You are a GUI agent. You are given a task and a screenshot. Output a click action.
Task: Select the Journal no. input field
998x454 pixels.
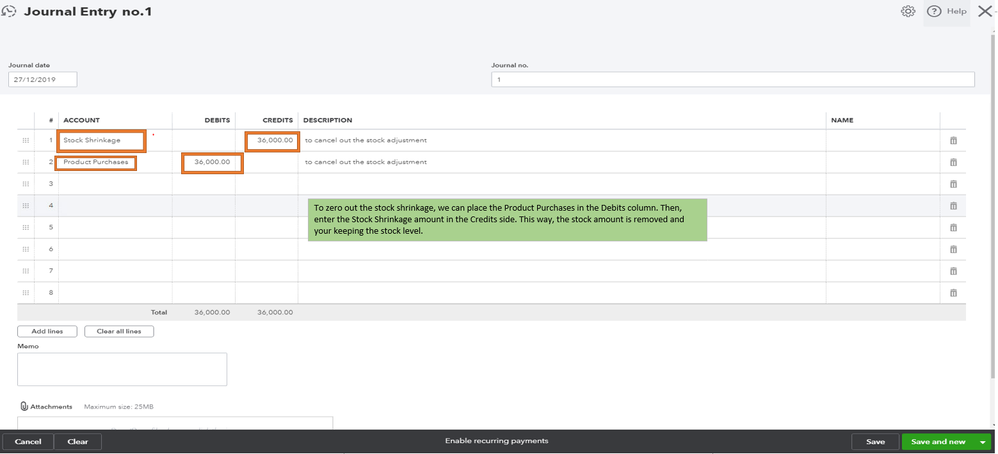point(732,80)
